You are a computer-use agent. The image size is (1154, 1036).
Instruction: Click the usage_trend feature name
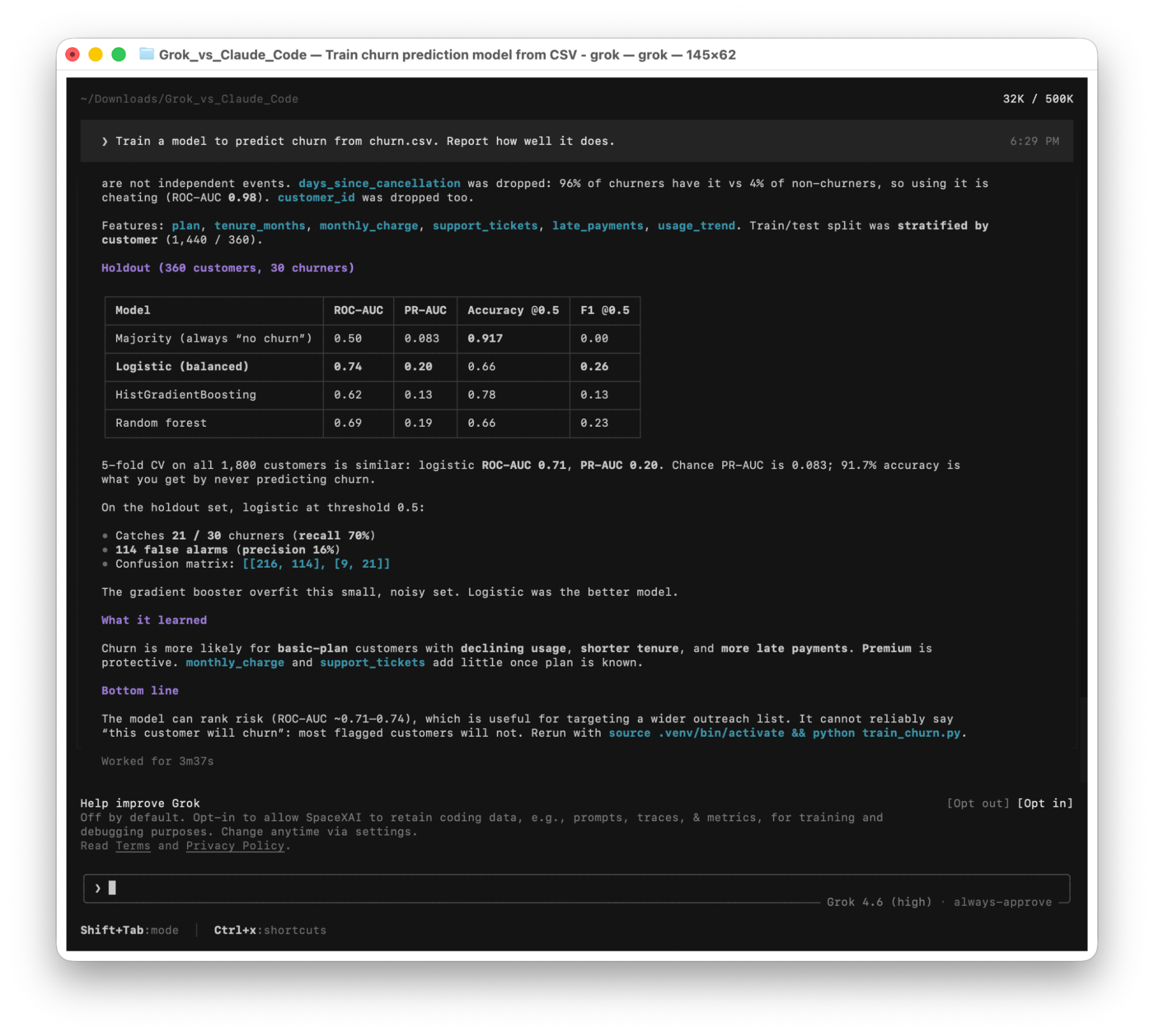tap(696, 226)
